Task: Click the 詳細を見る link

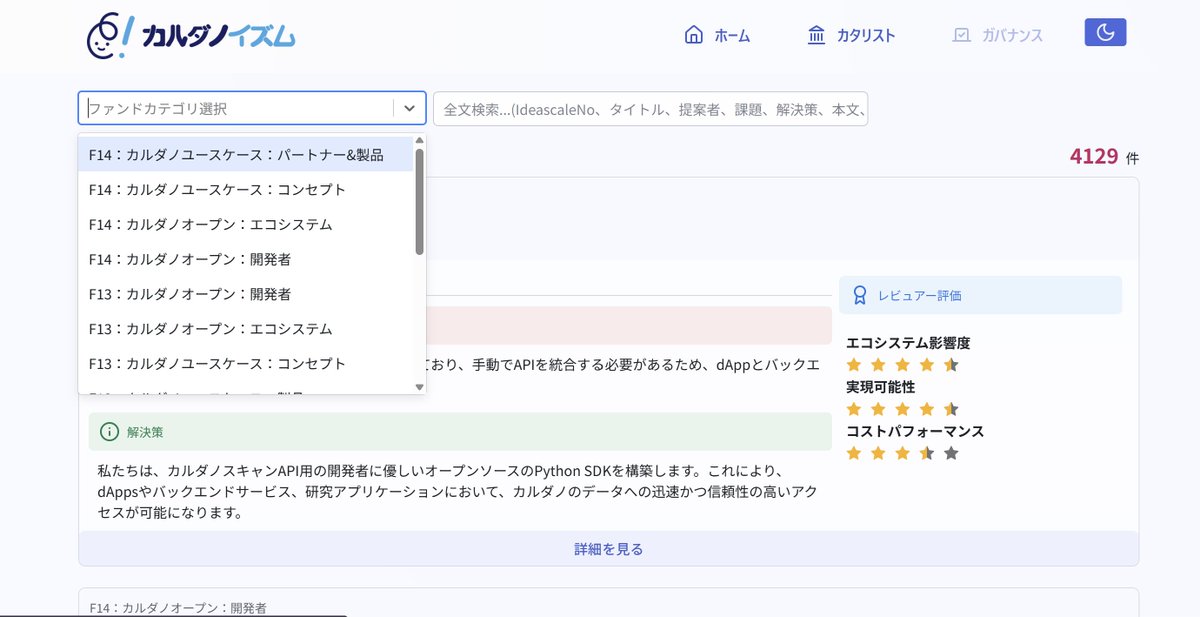Action: 607,548
